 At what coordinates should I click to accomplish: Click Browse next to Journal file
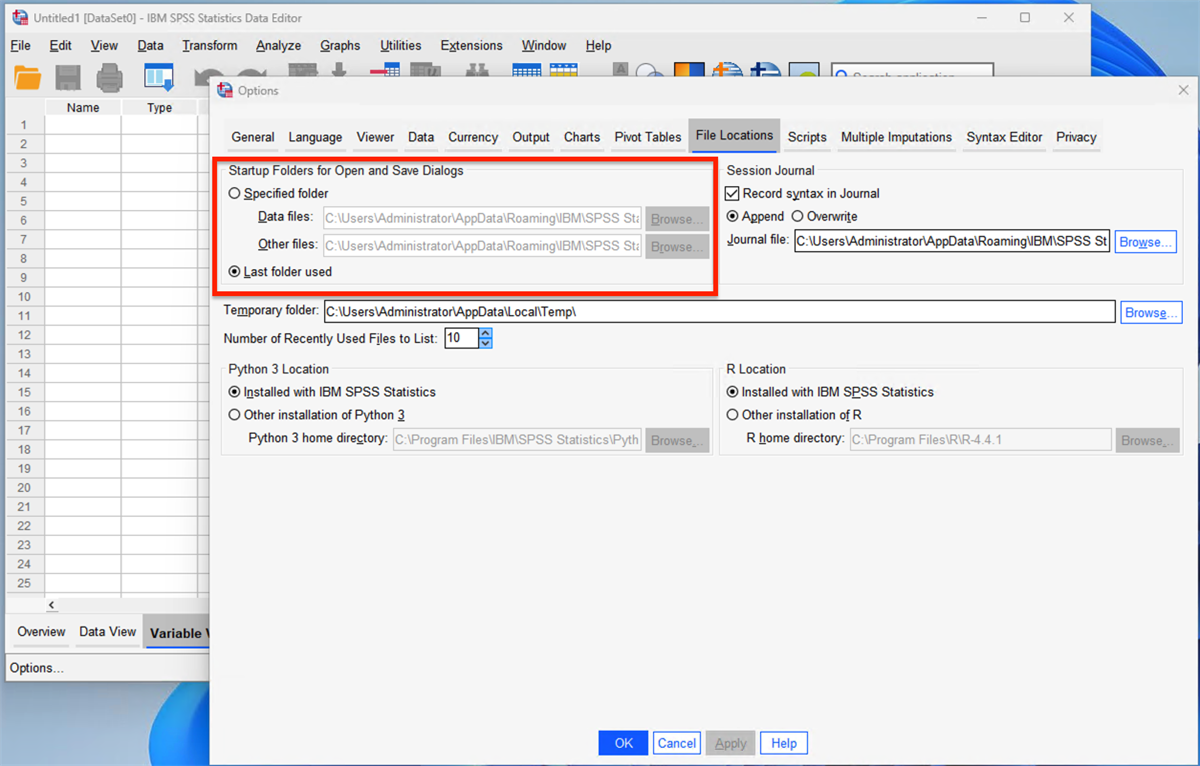(x=1145, y=242)
